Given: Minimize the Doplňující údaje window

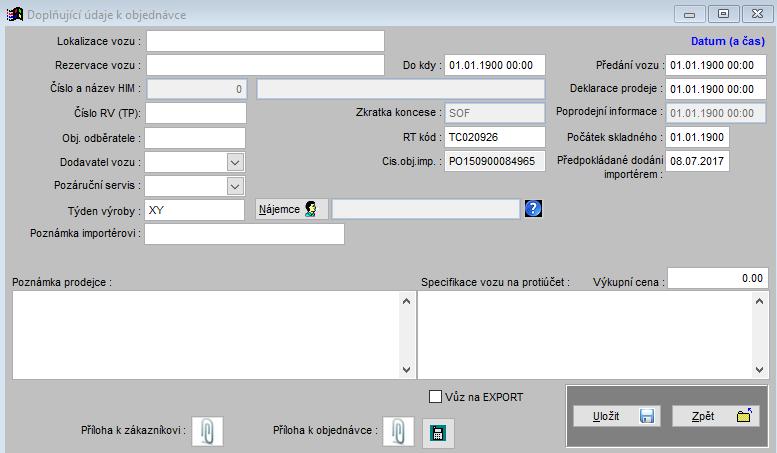Looking at the screenshot, I should 689,14.
